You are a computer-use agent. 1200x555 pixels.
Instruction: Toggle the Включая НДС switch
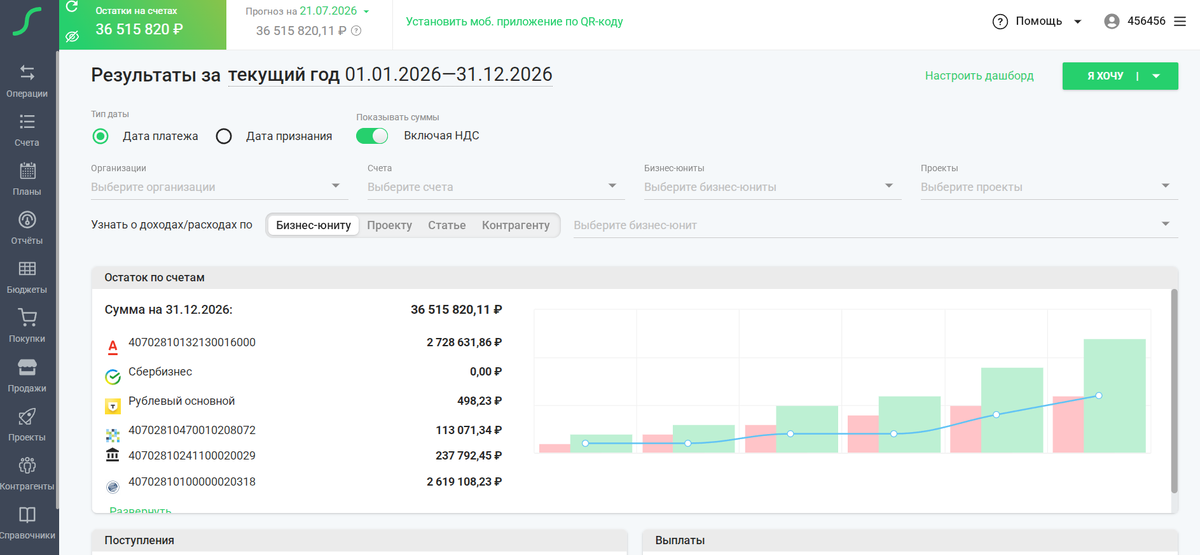(372, 136)
